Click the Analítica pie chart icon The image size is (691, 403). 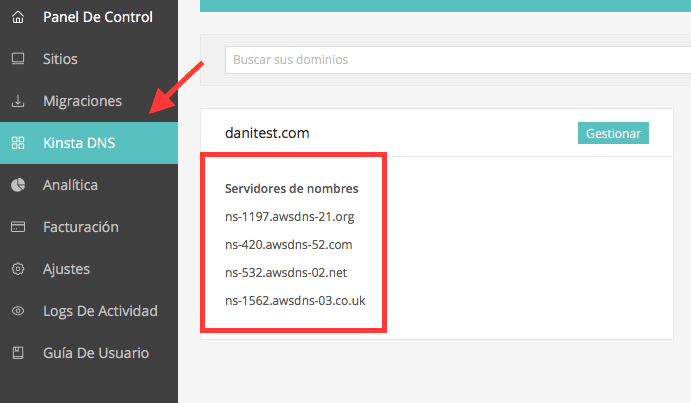point(18,185)
